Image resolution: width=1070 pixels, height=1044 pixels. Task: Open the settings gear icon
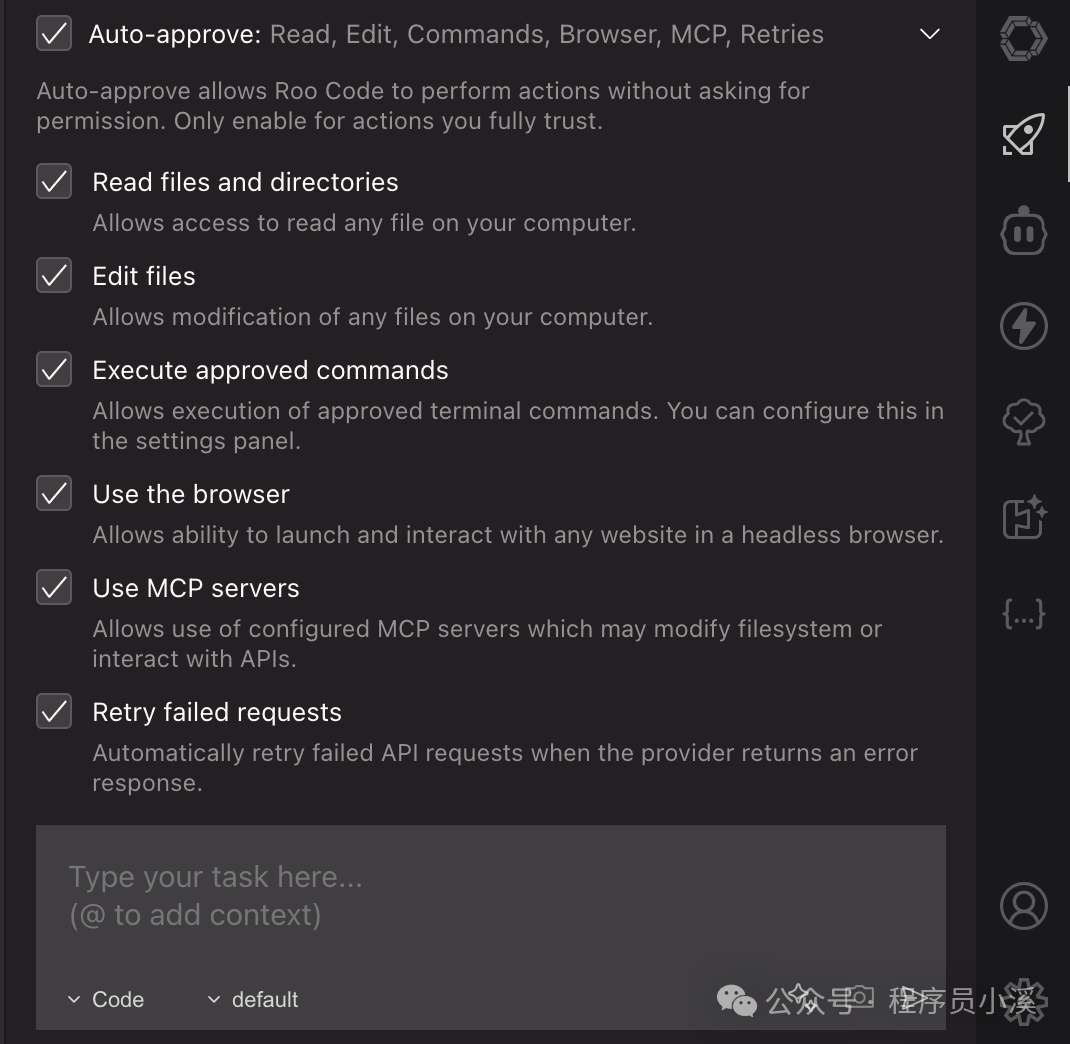(1023, 1000)
